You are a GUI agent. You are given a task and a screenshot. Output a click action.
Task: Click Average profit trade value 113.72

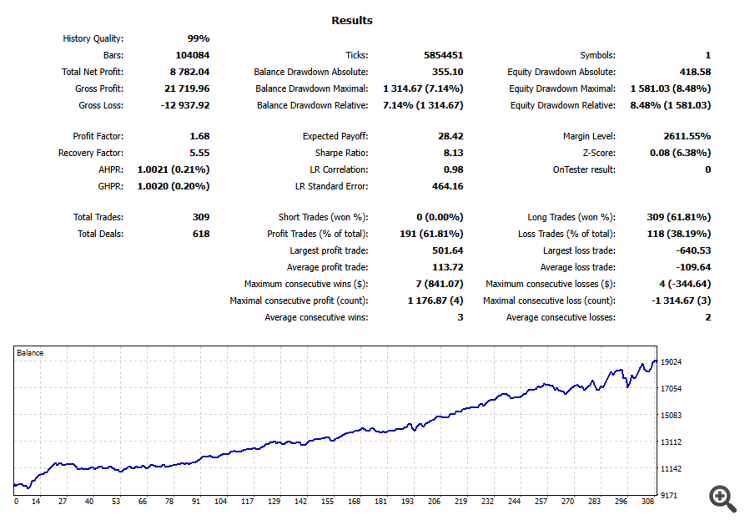click(448, 268)
